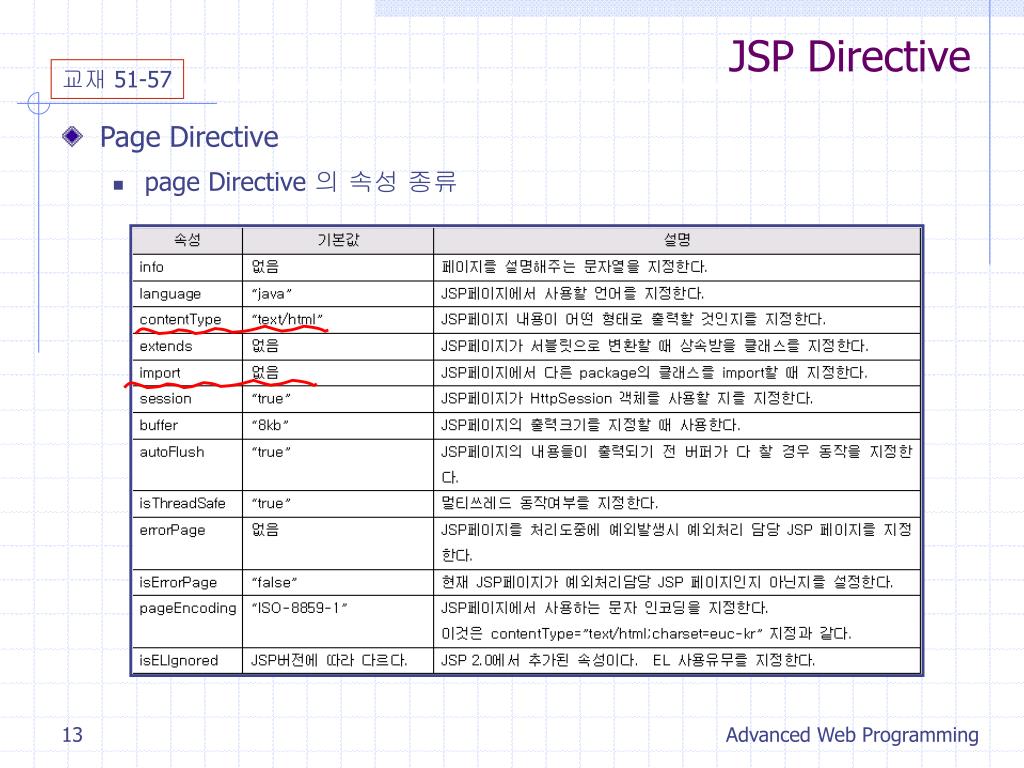Click the info row 없음 default value
The height and width of the screenshot is (768, 1024).
[265, 266]
